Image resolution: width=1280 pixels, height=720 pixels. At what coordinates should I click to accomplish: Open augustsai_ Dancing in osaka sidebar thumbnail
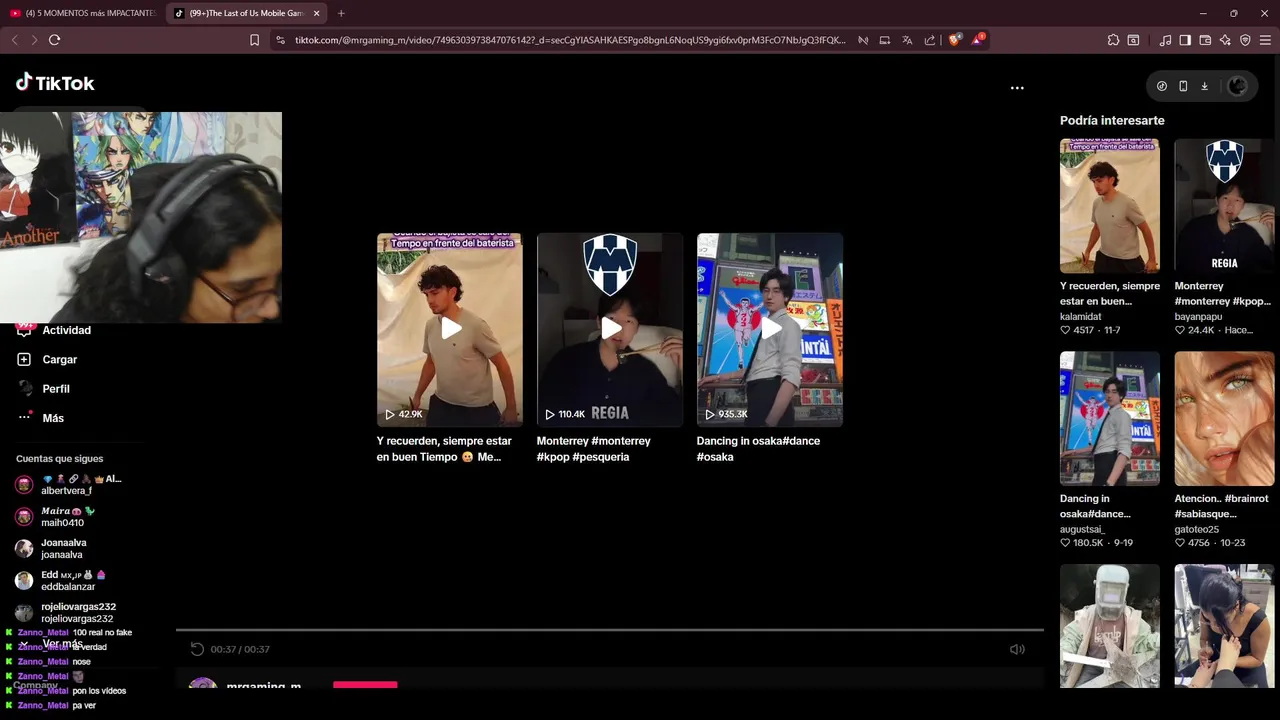1110,419
